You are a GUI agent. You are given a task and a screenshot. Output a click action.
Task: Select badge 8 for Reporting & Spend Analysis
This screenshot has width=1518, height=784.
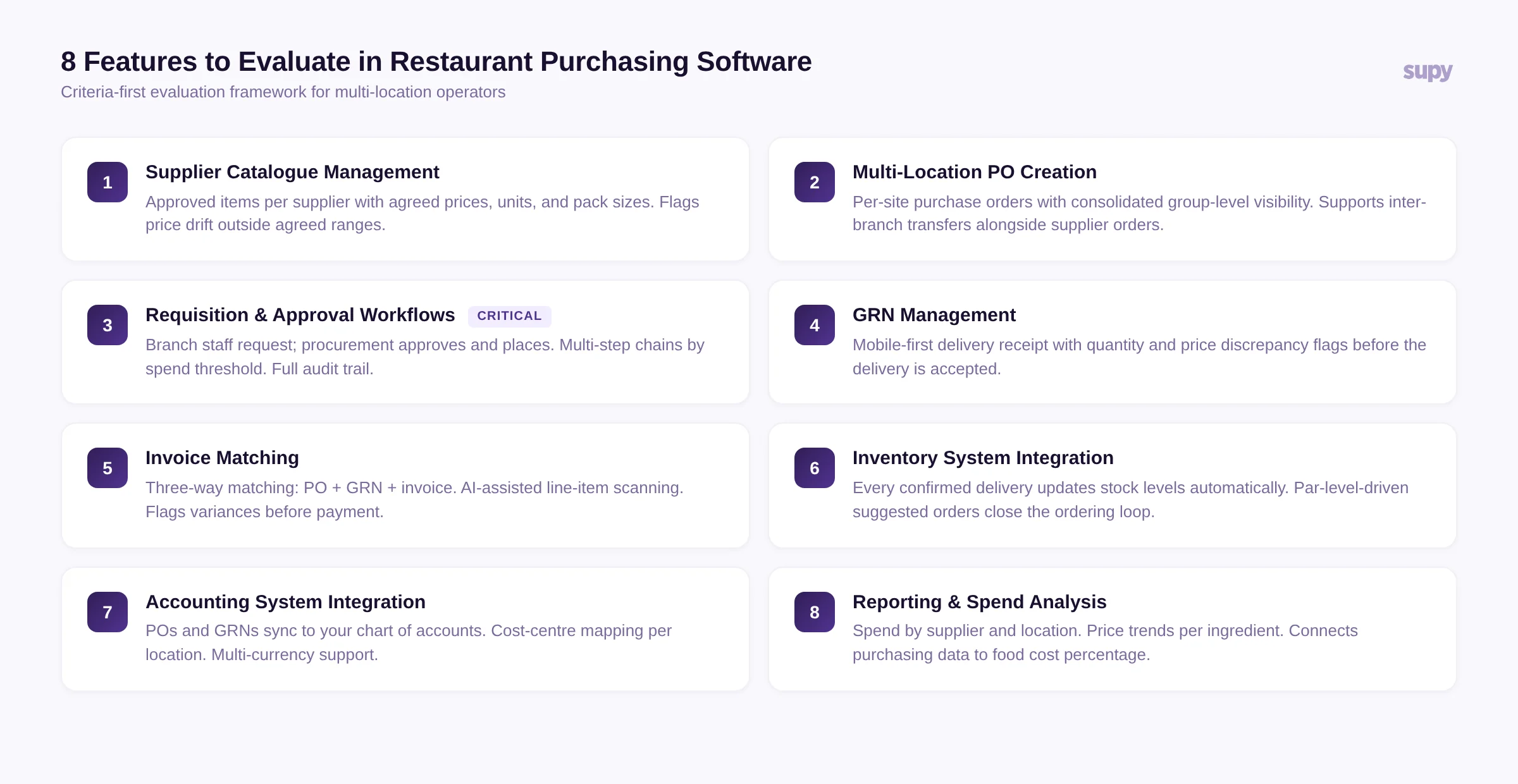[815, 612]
